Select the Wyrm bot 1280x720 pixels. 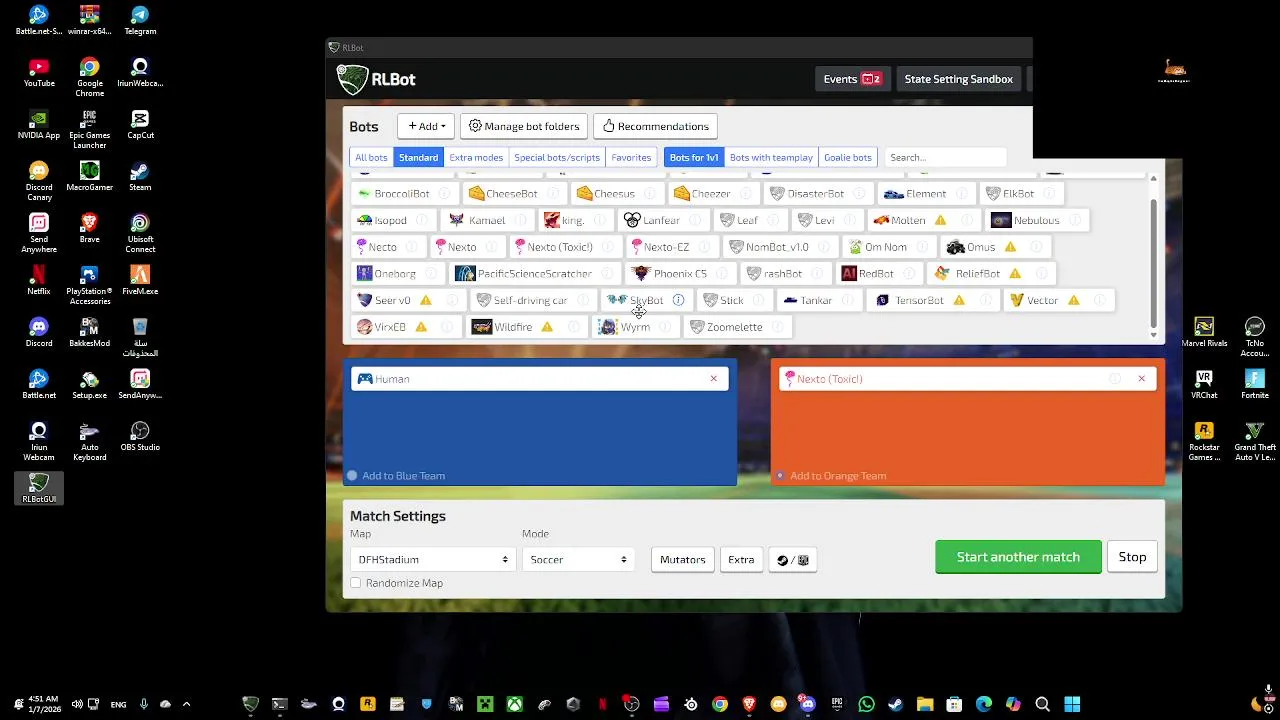pos(634,327)
